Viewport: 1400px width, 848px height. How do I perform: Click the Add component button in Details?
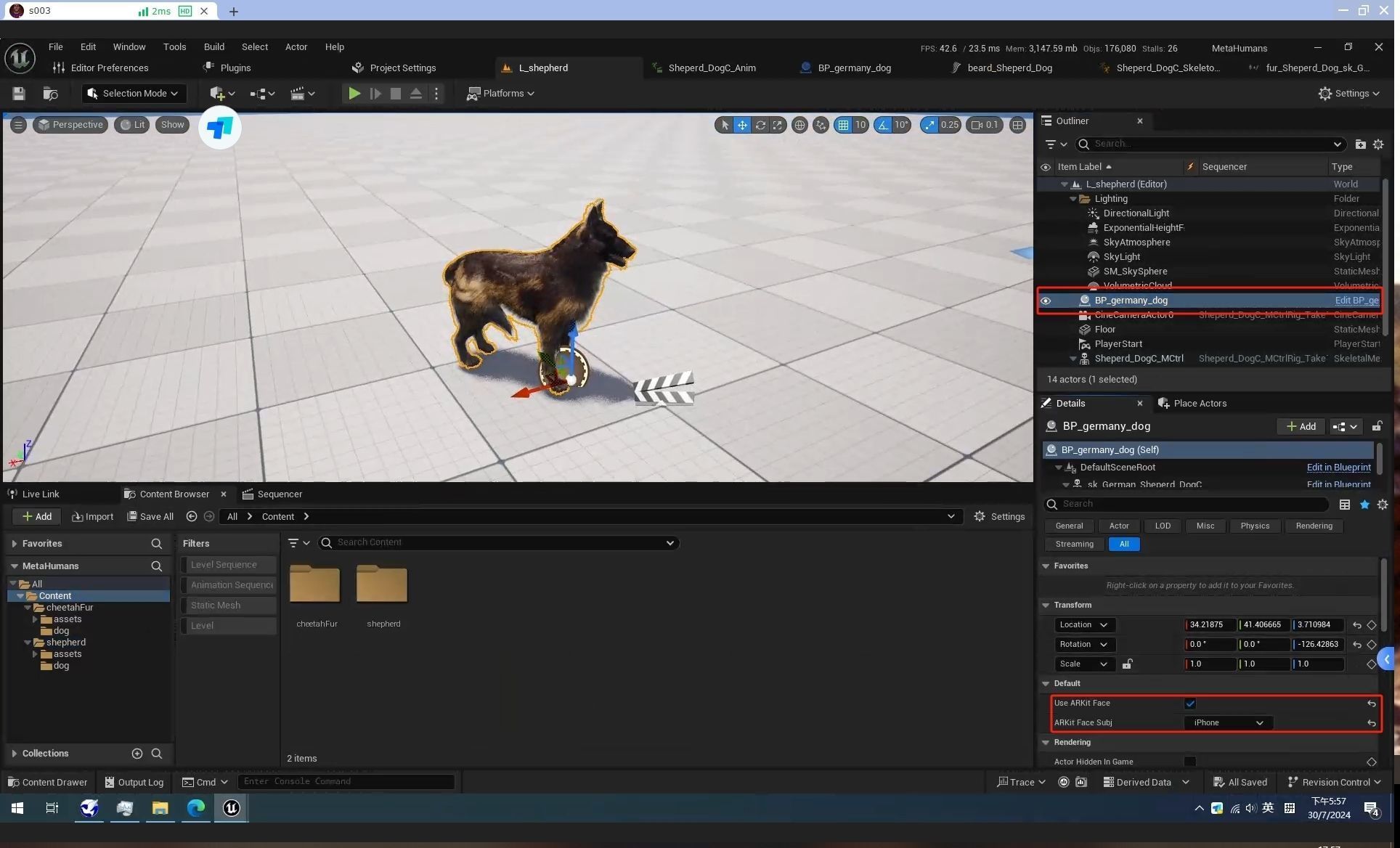pyautogui.click(x=1301, y=427)
